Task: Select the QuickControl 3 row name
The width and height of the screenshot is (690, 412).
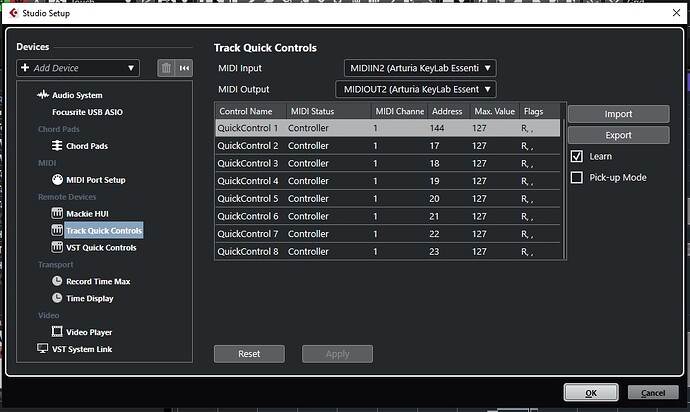Action: tap(248, 163)
